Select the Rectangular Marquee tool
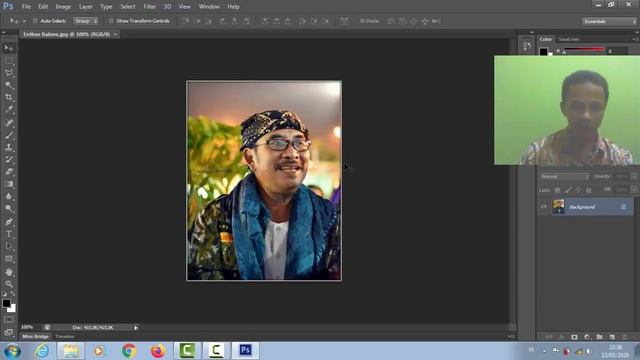Screen dimensions: 640x360 click(9, 61)
